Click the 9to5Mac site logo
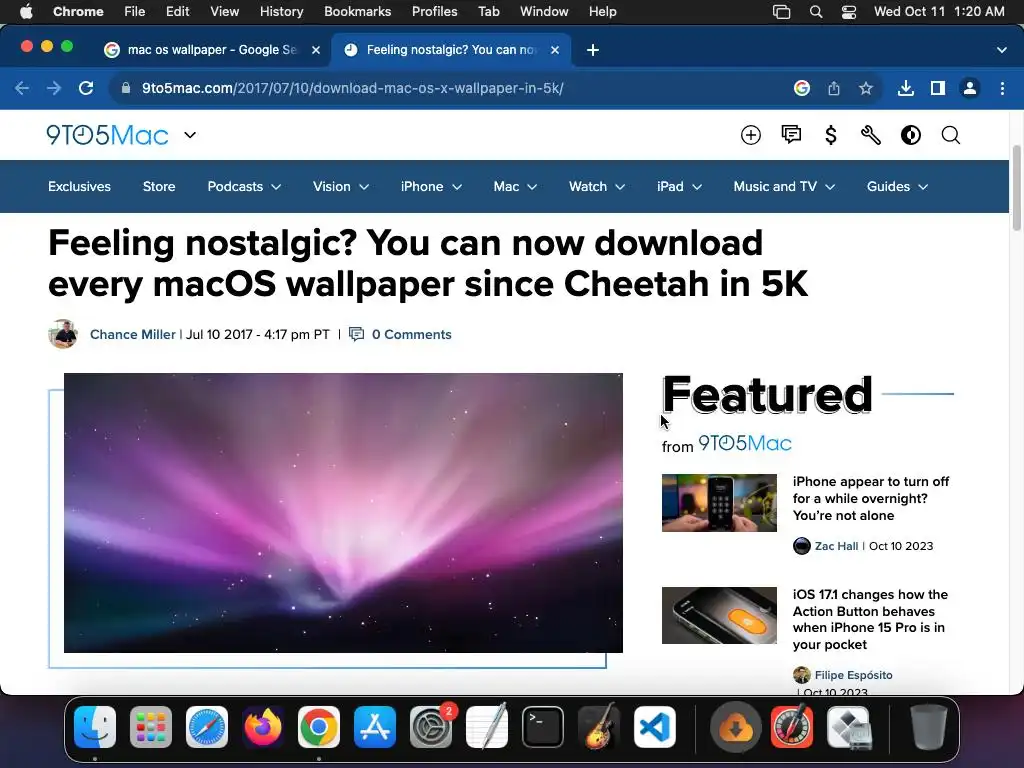The image size is (1024, 768). coord(107,135)
